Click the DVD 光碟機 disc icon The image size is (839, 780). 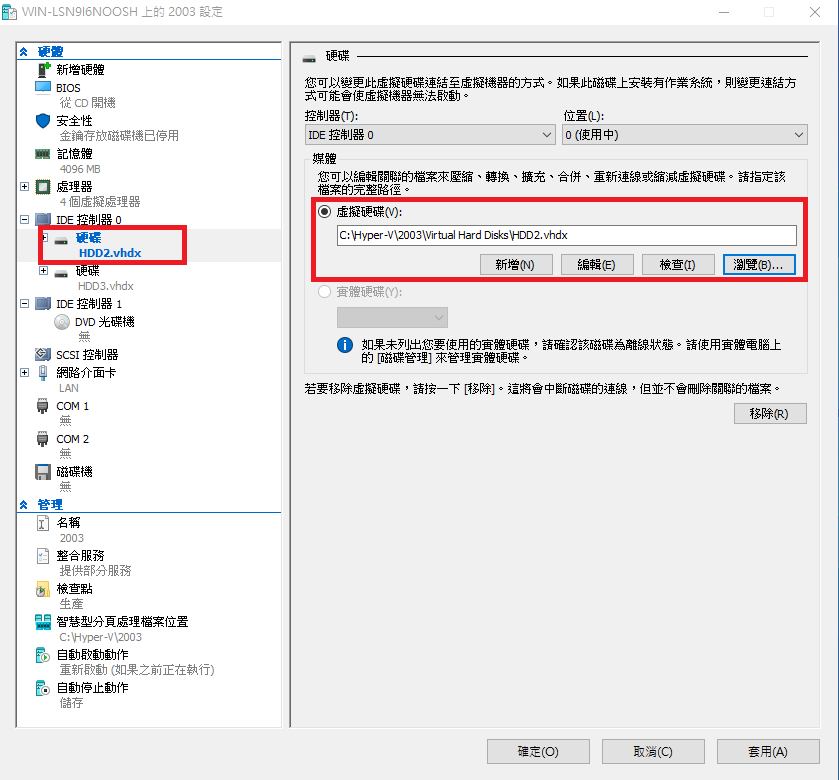[x=62, y=322]
